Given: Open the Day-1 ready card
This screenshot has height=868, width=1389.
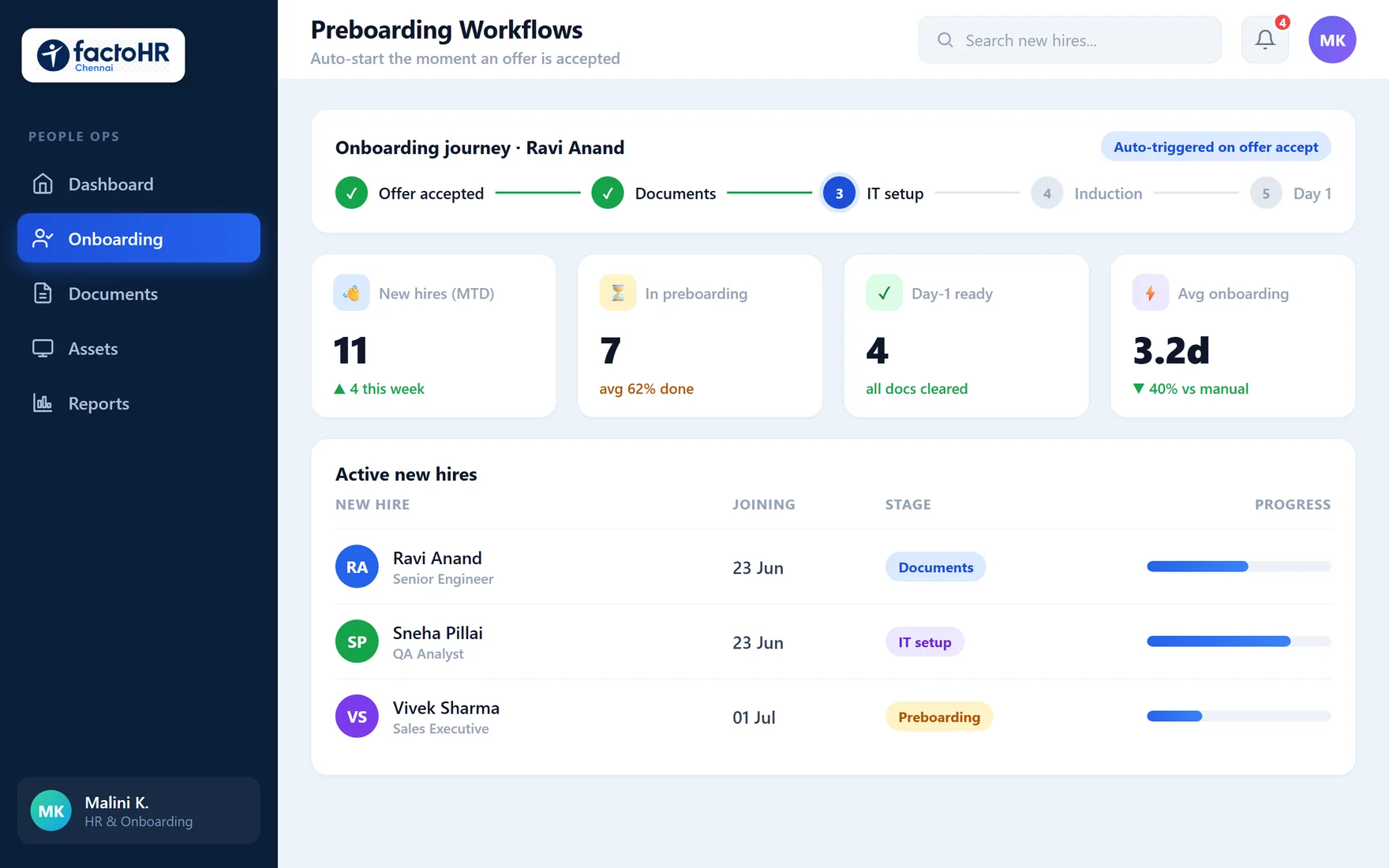Looking at the screenshot, I should 967,335.
